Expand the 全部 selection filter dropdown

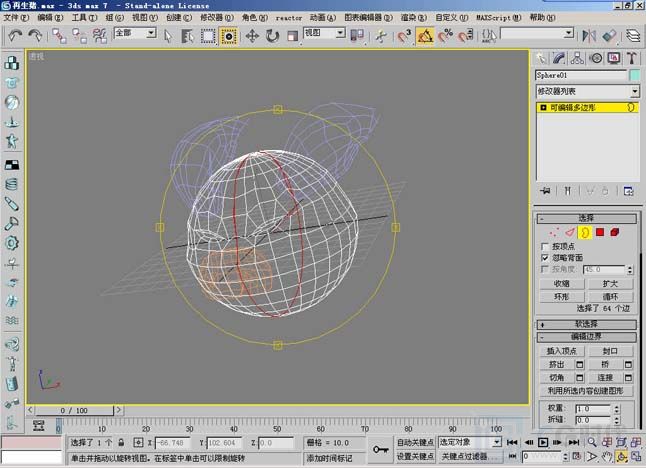pos(151,33)
